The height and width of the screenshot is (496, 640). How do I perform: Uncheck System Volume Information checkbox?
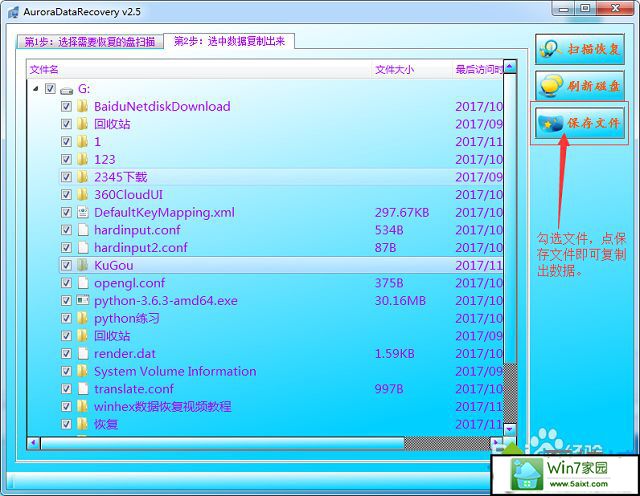click(x=66, y=371)
